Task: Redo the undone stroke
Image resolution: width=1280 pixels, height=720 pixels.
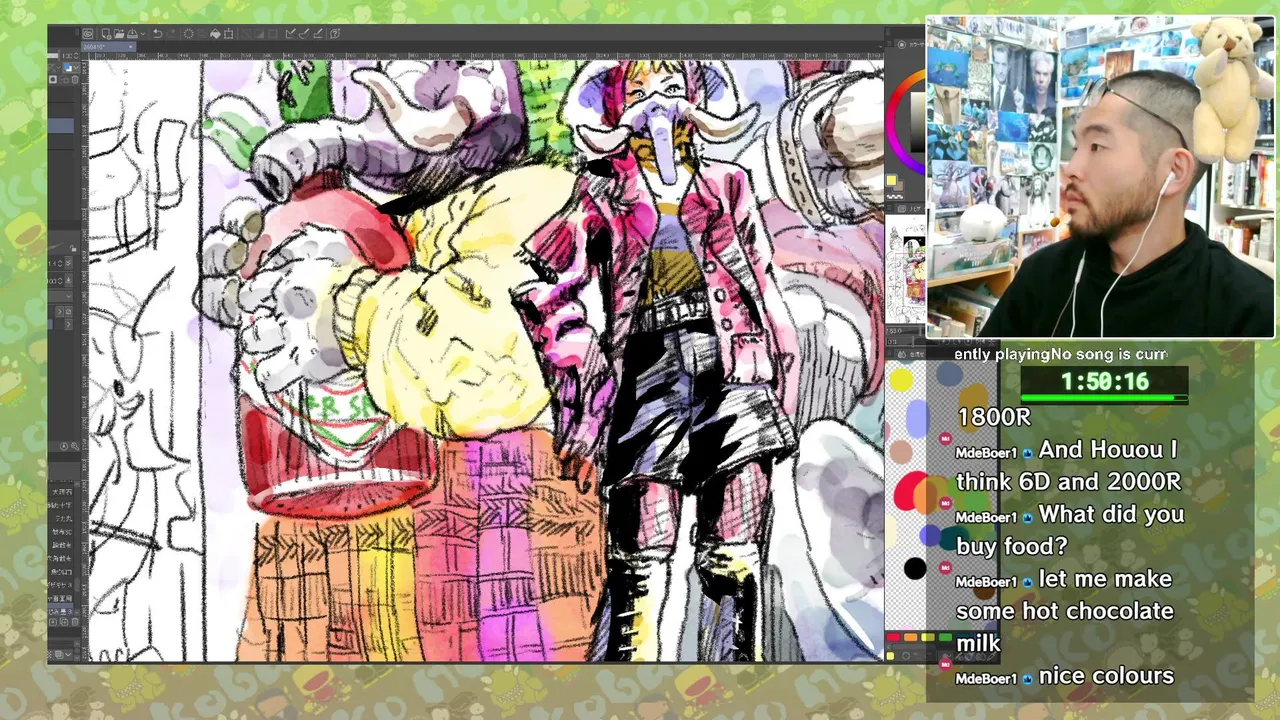Action: coord(171,34)
